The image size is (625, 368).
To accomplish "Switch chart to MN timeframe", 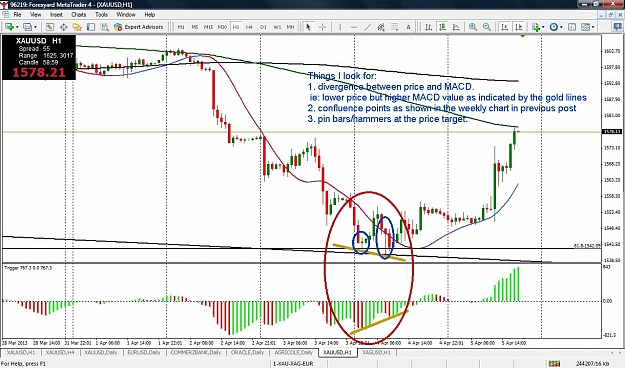I will pos(291,27).
